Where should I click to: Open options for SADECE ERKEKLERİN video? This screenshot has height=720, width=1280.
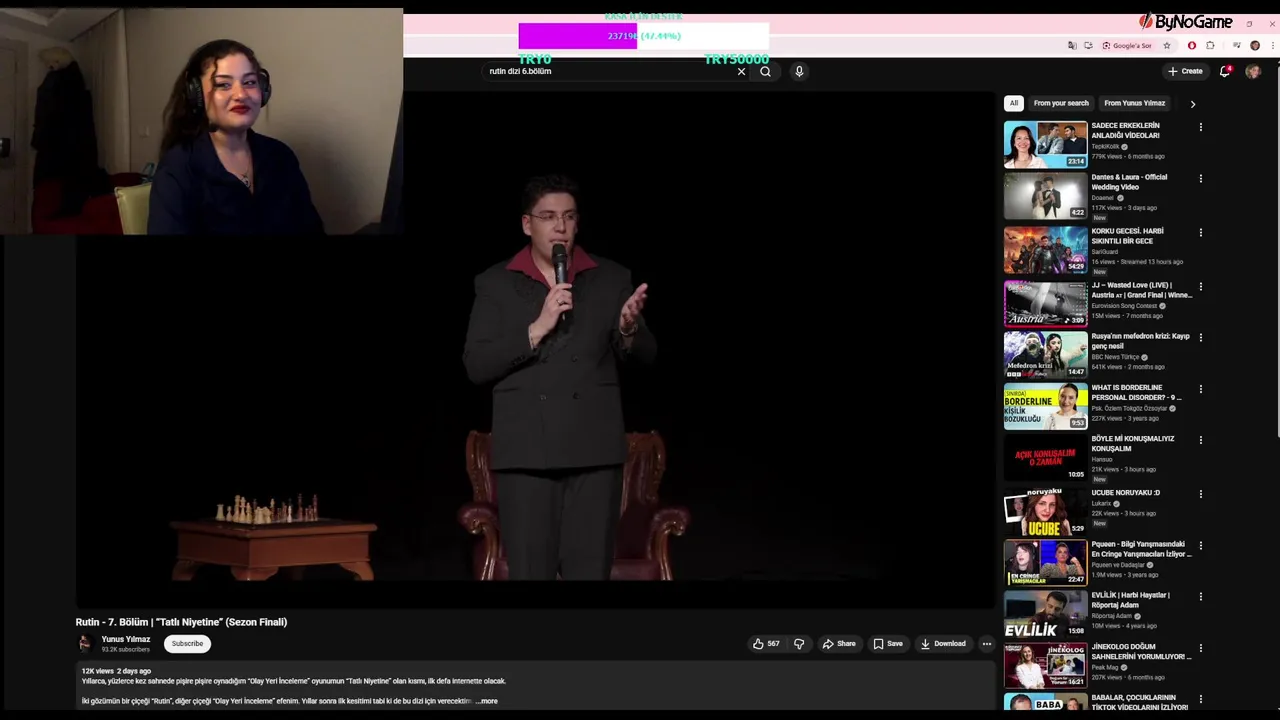coord(1201,127)
